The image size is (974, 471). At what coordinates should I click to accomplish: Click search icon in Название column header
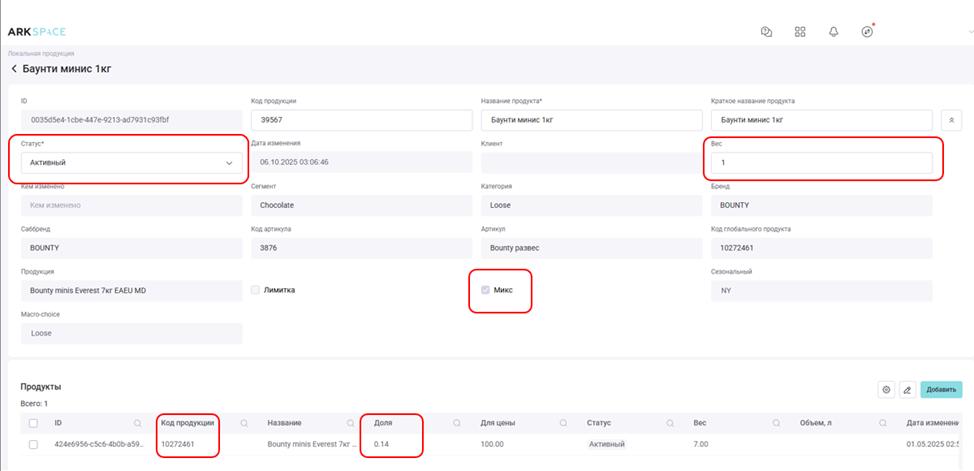(x=351, y=423)
